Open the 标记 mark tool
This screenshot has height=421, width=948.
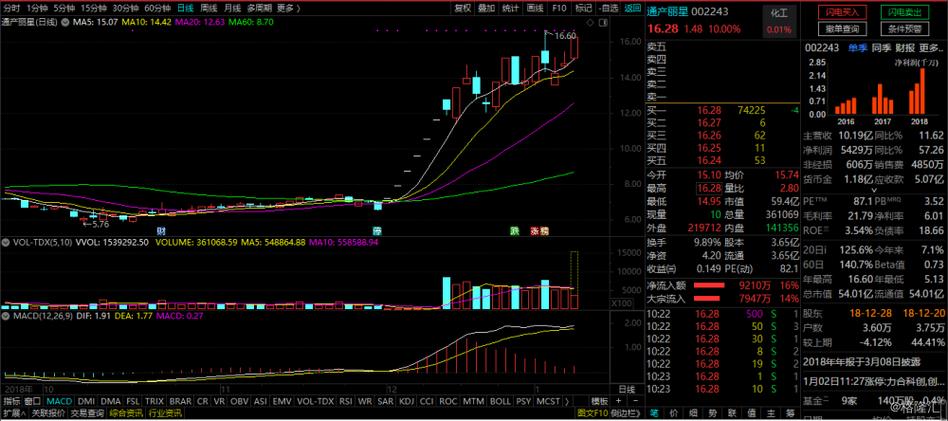click(x=583, y=8)
